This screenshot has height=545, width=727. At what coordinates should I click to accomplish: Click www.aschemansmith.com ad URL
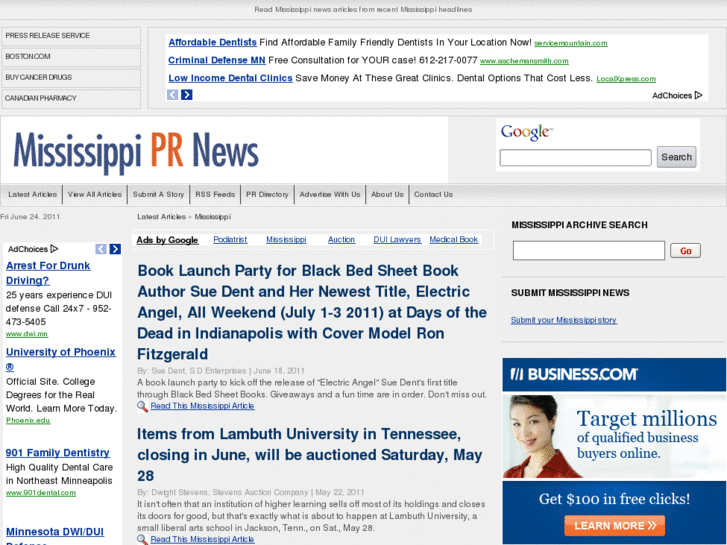point(524,61)
